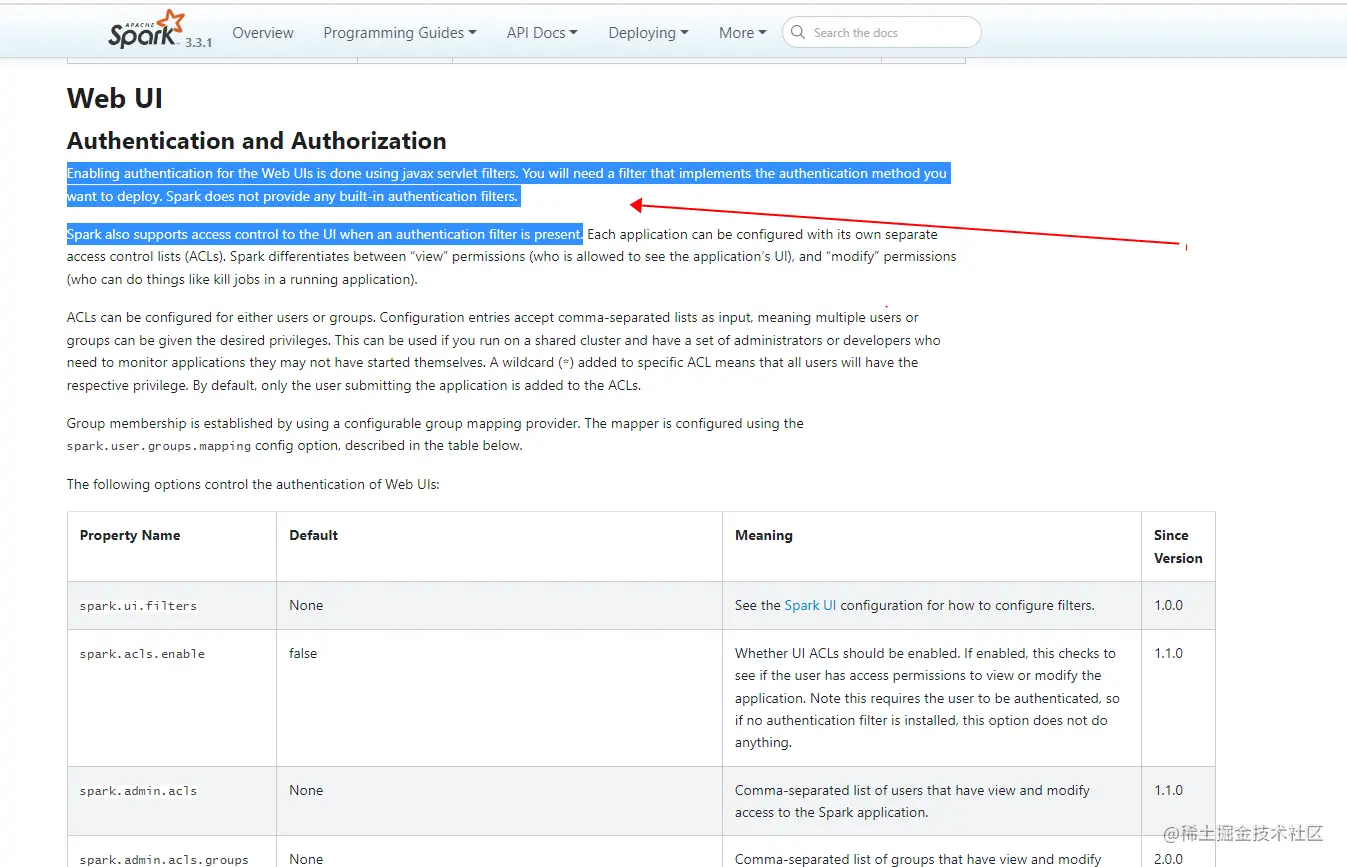Click the spark.admin.acls.groups property cell
Image resolution: width=1347 pixels, height=867 pixels.
172,852
